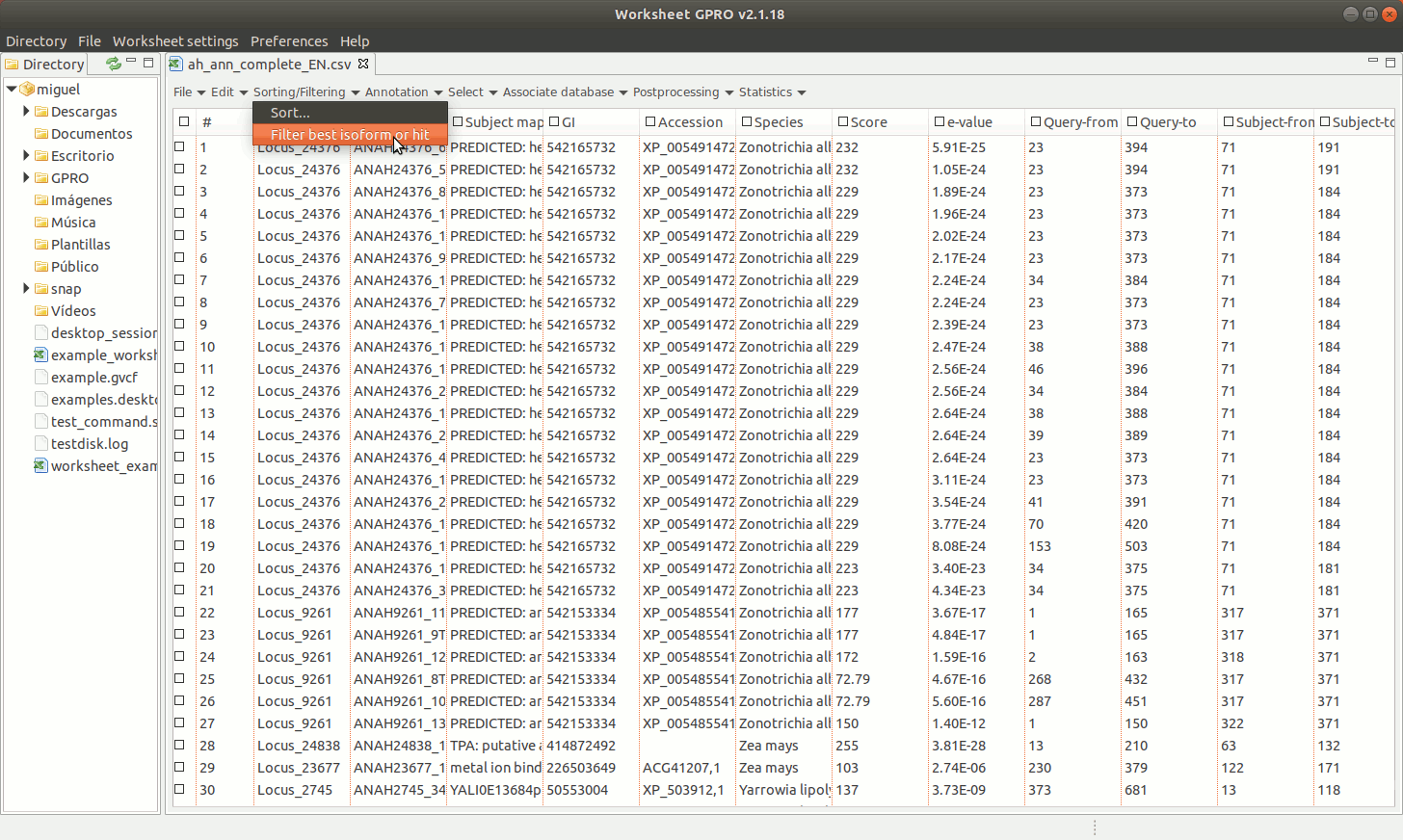Viewport: 1403px width, 840px height.
Task: Expand the GPRO folder tree node
Action: 26,178
